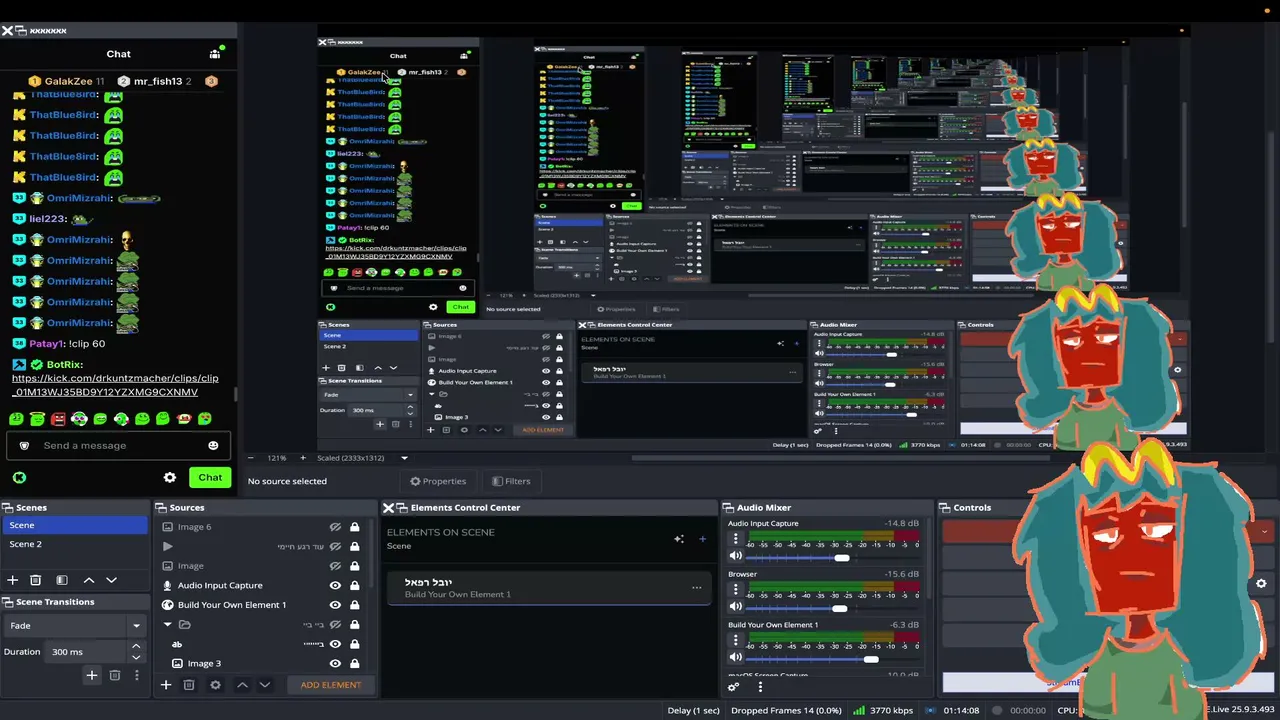Add a new scene with the plus icon
This screenshot has height=720, width=1280.
13,580
